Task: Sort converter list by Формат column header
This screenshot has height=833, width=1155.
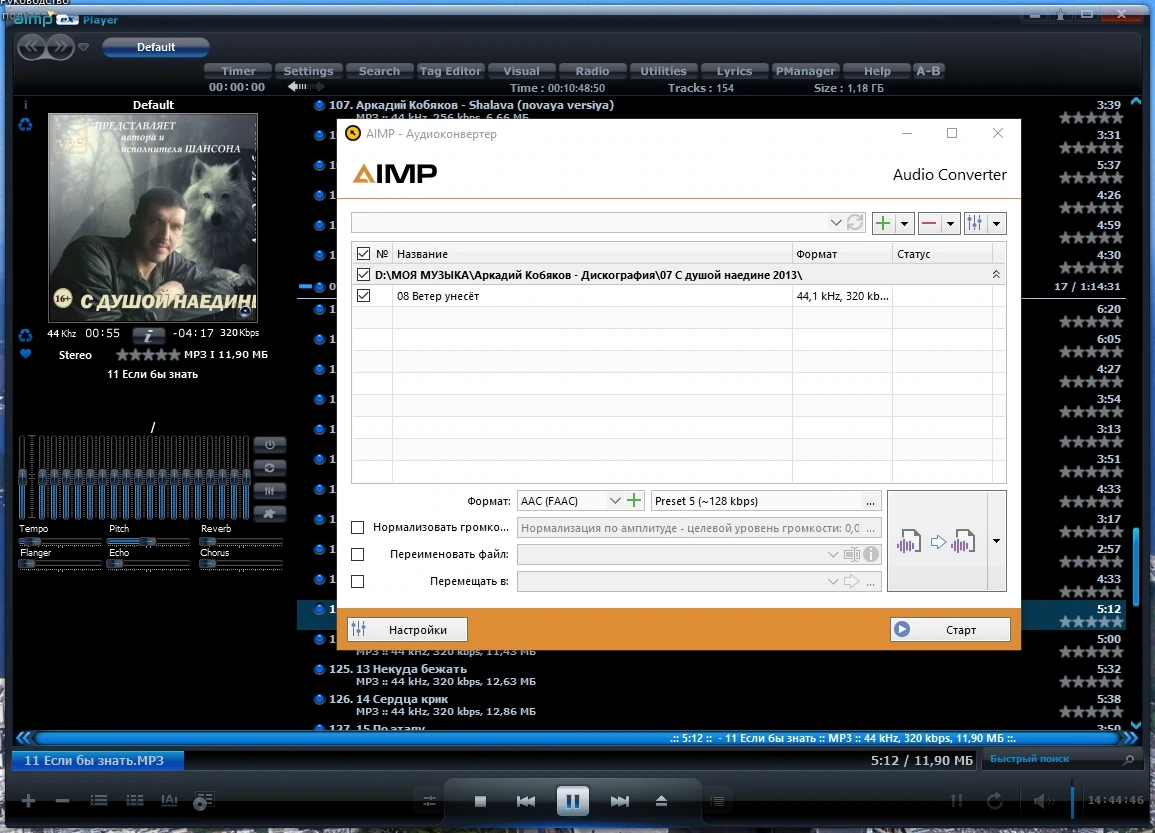Action: point(842,253)
